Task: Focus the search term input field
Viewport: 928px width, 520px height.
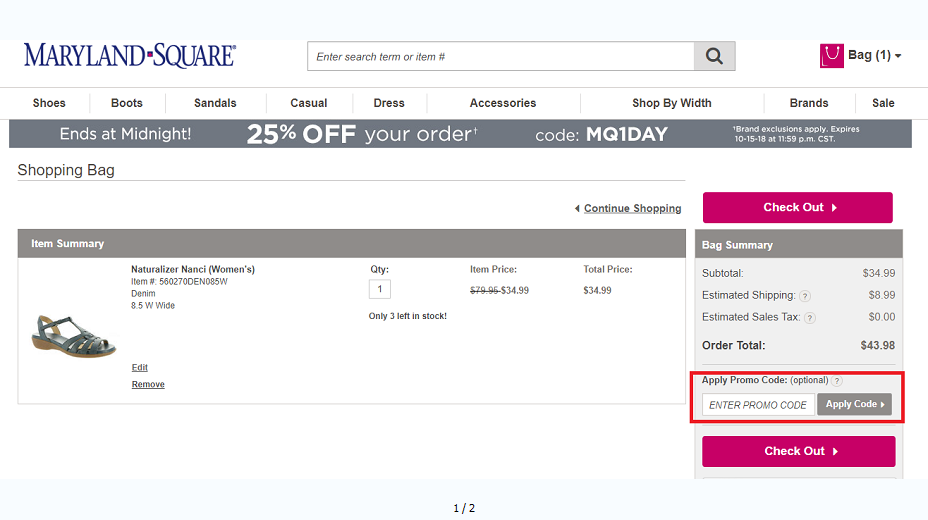Action: 501,56
